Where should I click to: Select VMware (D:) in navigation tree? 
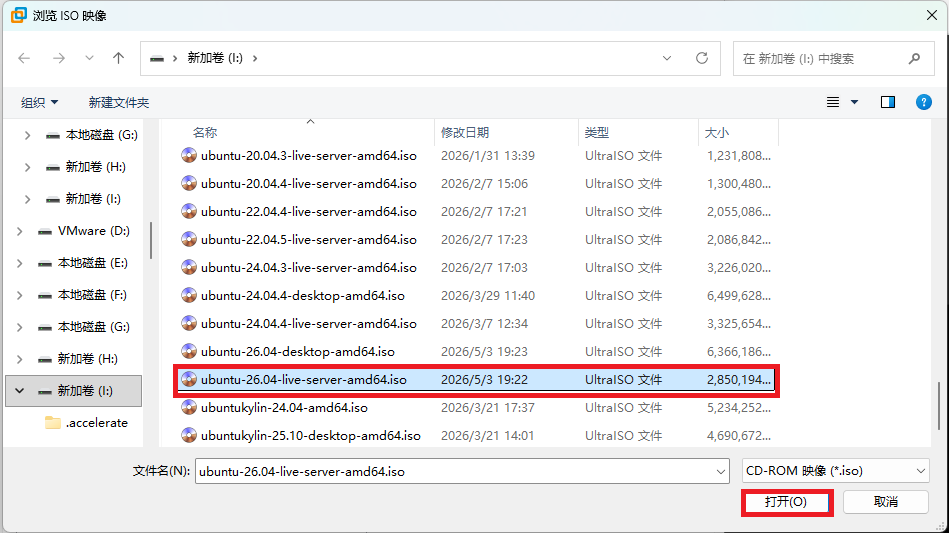pos(93,231)
